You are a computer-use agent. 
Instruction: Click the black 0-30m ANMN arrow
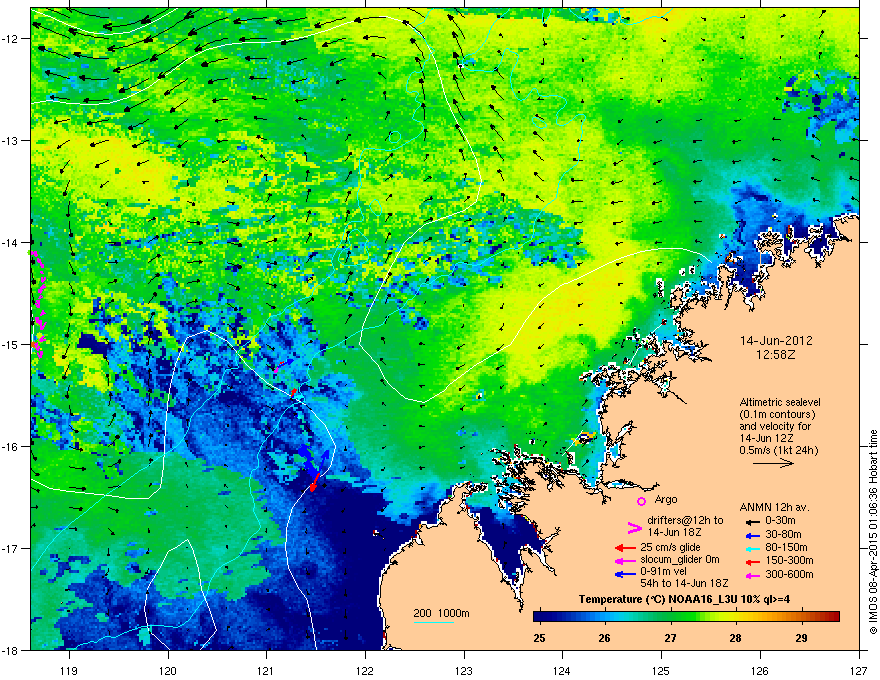coord(752,521)
